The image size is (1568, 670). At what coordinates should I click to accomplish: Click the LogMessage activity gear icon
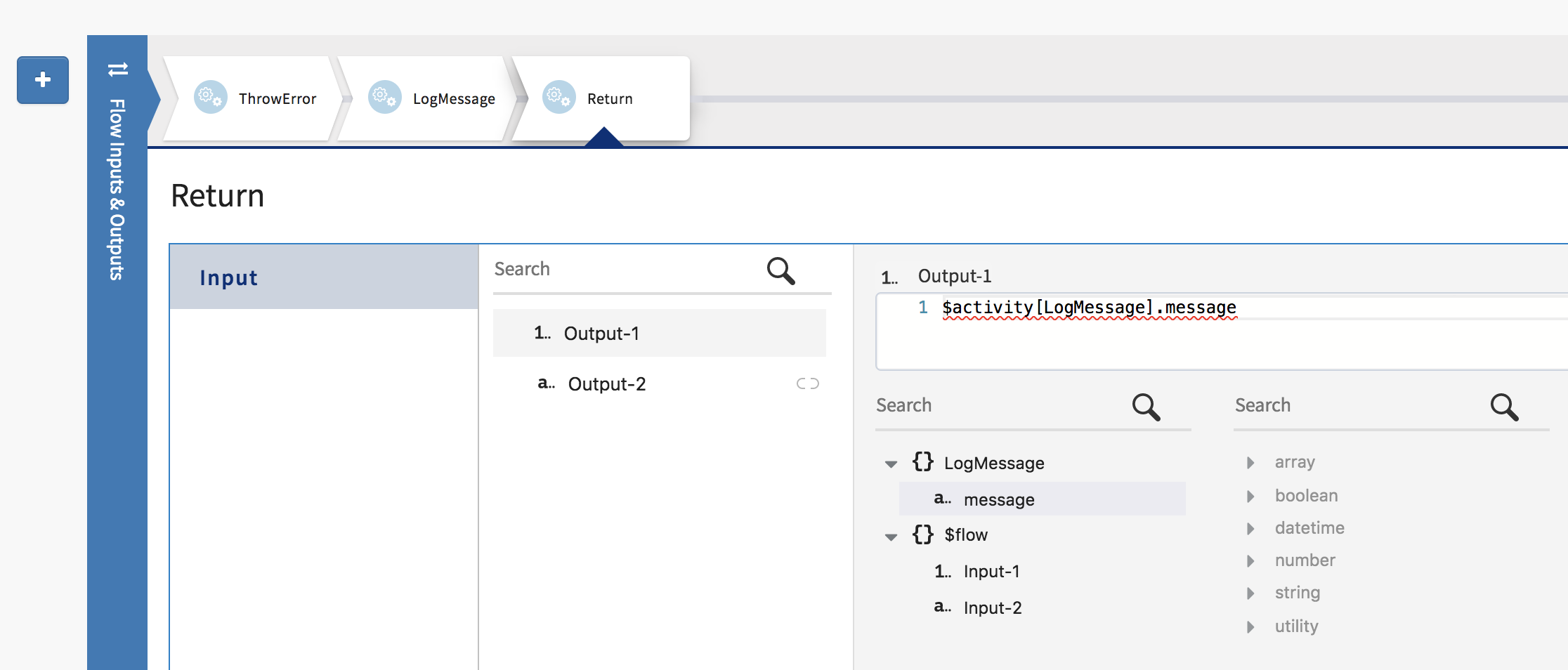(x=384, y=98)
